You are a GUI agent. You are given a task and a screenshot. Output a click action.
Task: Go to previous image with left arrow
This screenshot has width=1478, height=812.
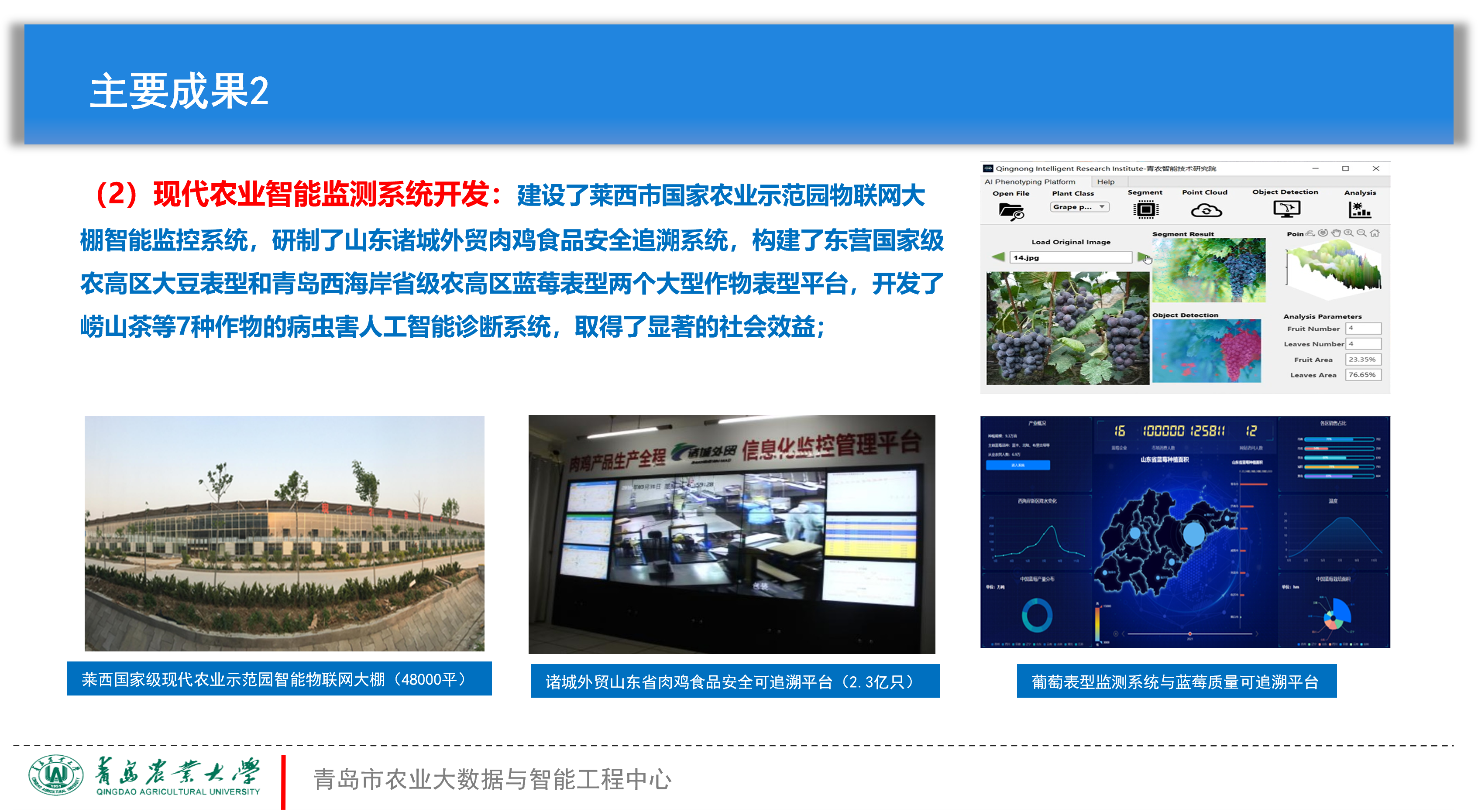(x=998, y=257)
